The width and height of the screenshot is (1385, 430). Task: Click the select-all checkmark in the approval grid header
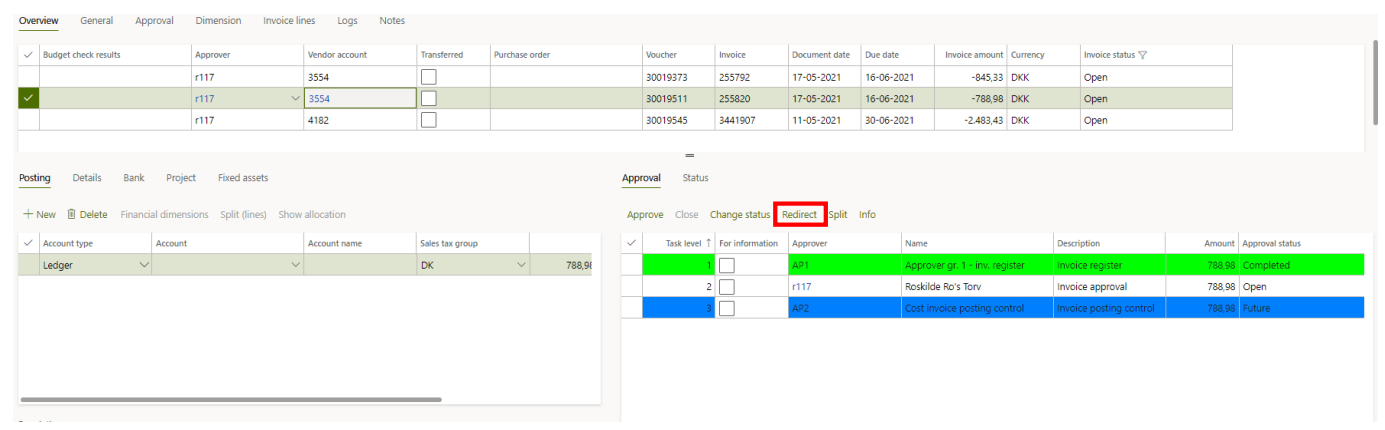click(x=631, y=243)
